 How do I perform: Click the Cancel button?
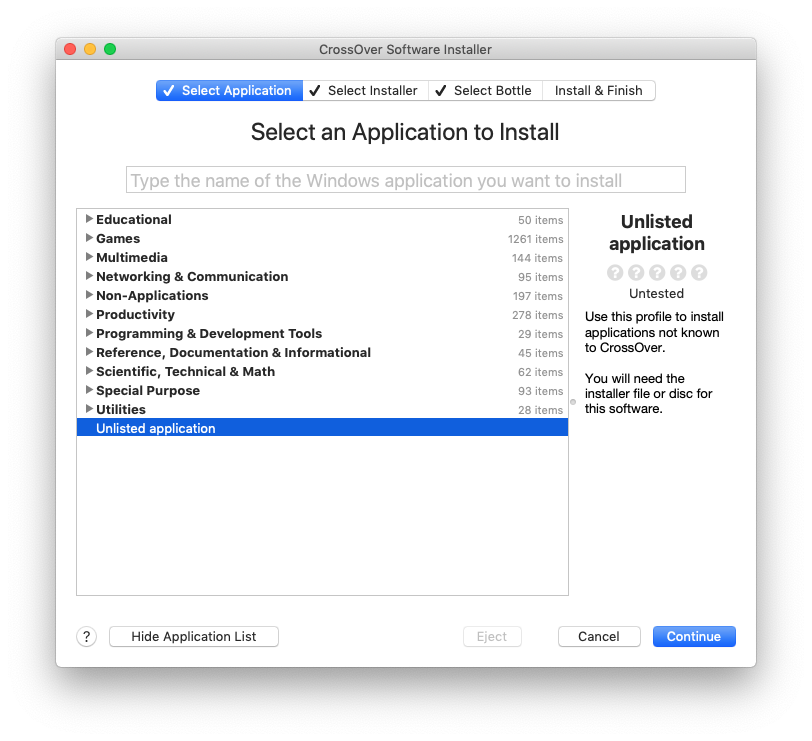pyautogui.click(x=599, y=637)
